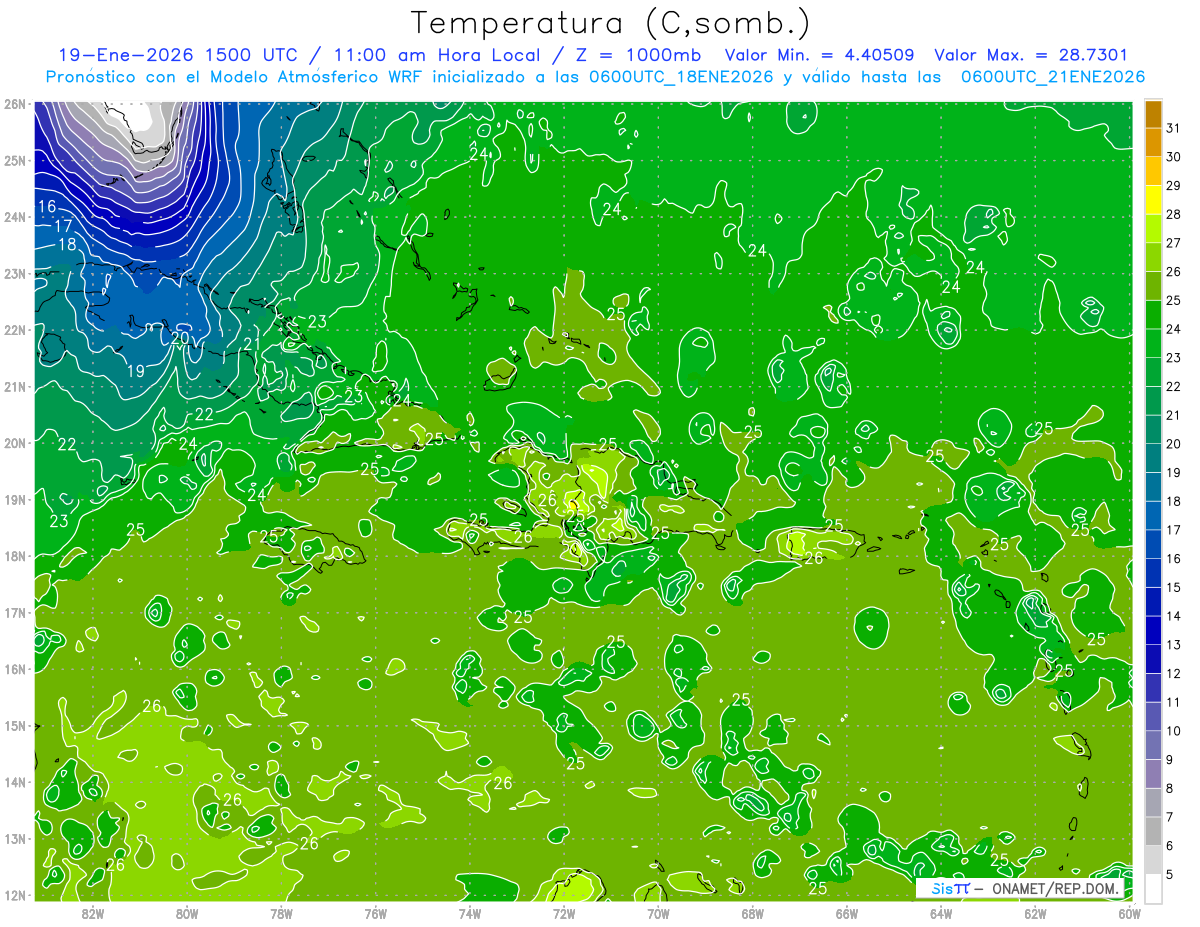
Task: Click the longitude axis label "78W"
Action: pyautogui.click(x=281, y=914)
